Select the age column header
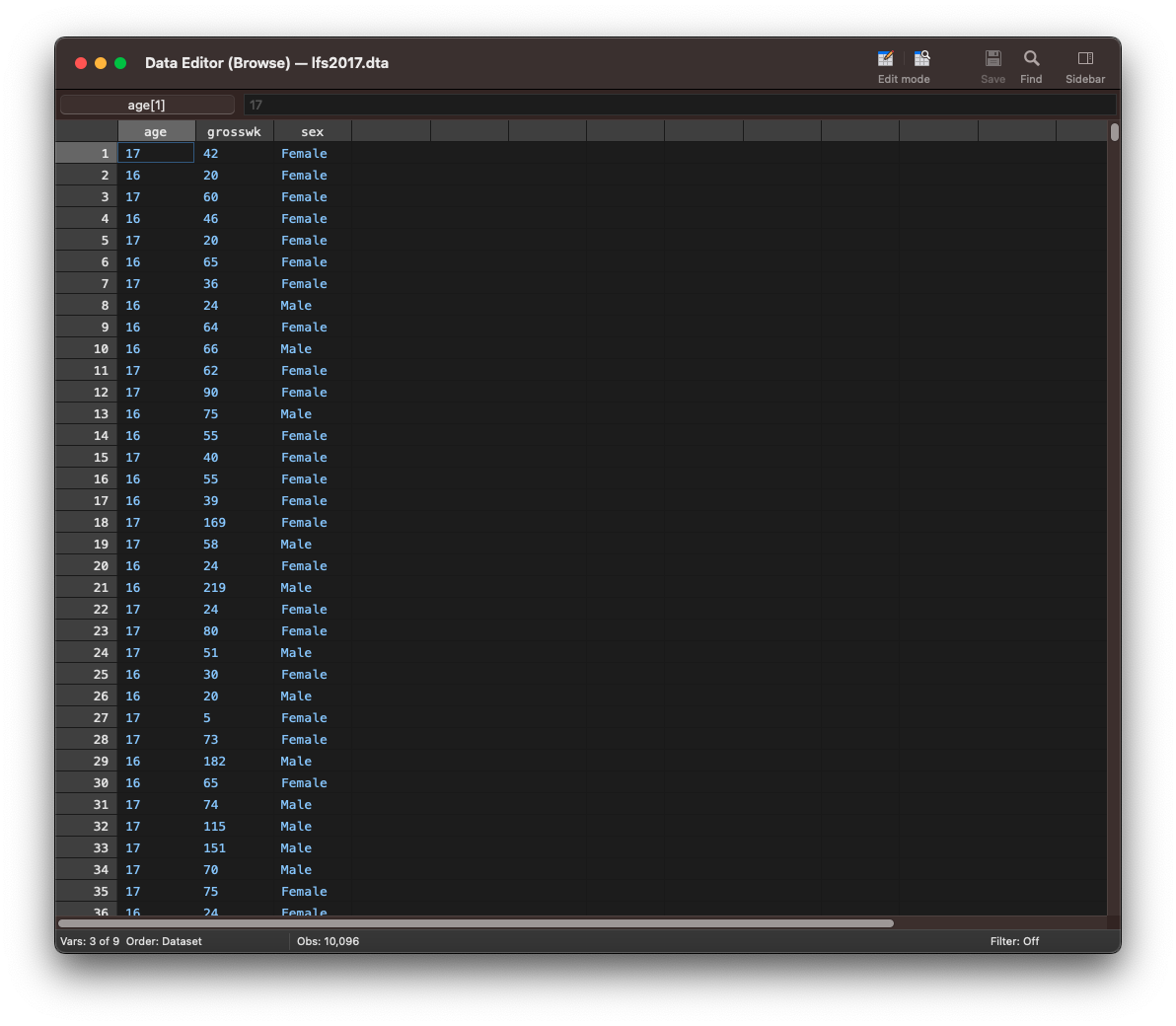 [x=156, y=131]
